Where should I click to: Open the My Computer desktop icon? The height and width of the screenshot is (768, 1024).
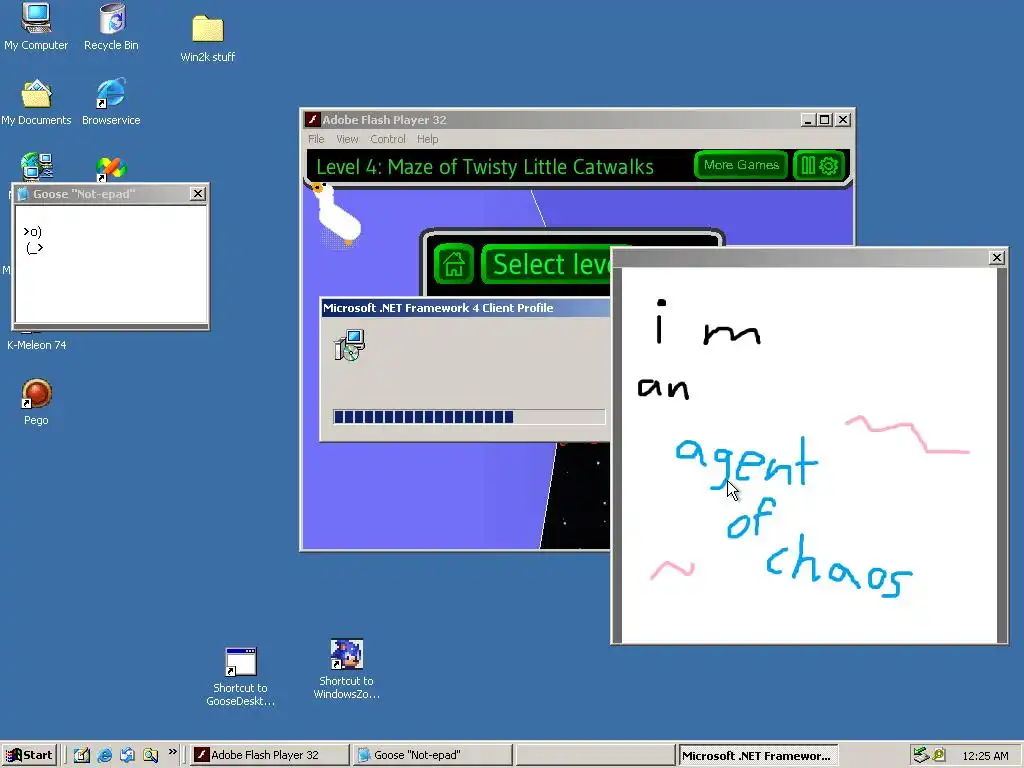coord(36,26)
